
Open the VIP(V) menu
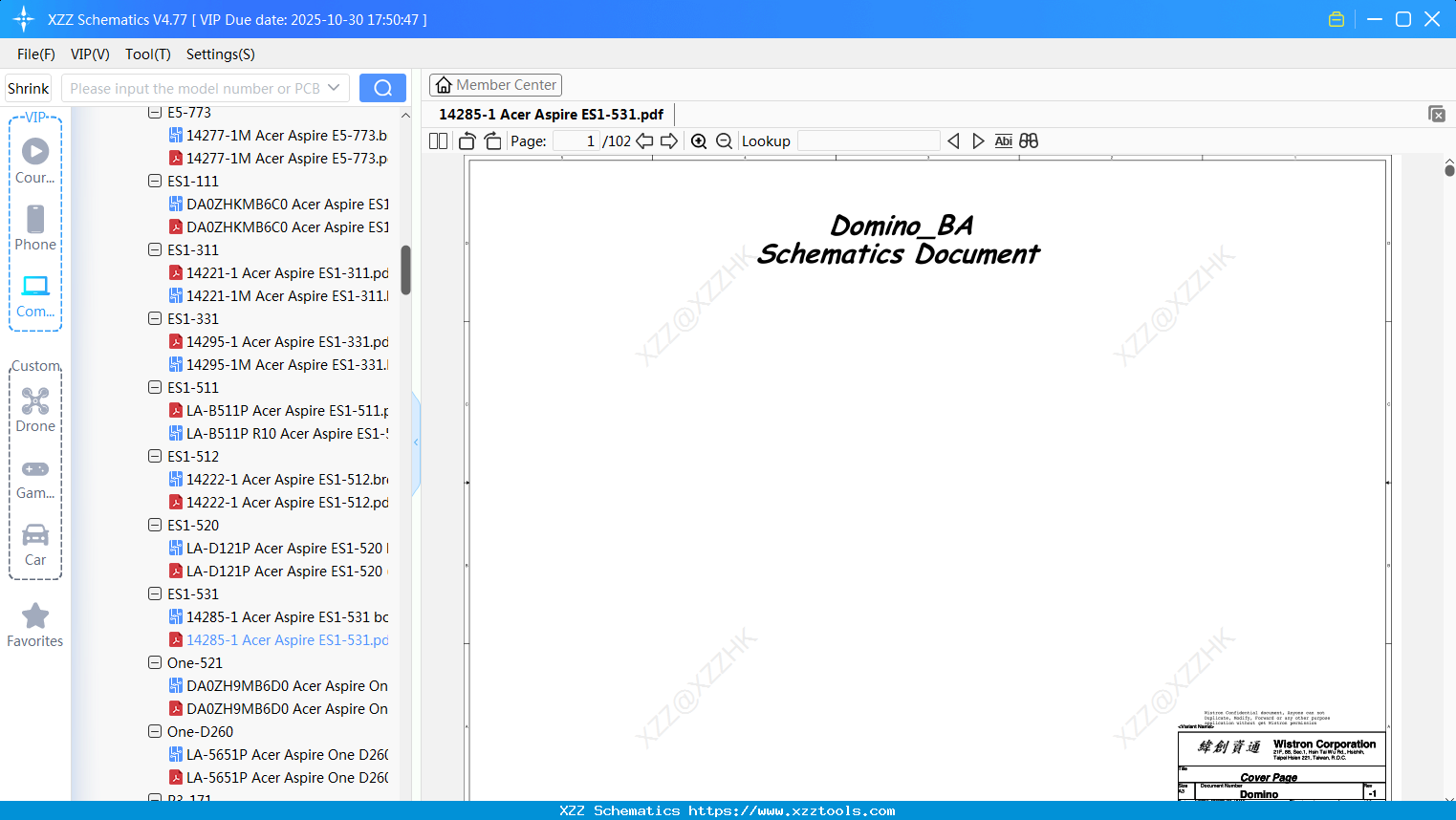pyautogui.click(x=90, y=54)
